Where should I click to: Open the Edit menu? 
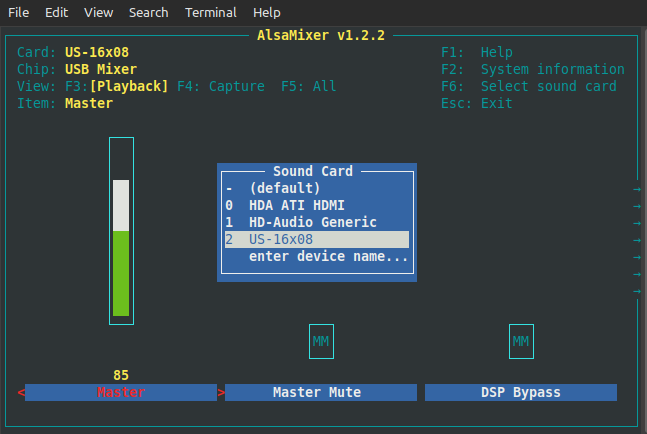coord(57,12)
